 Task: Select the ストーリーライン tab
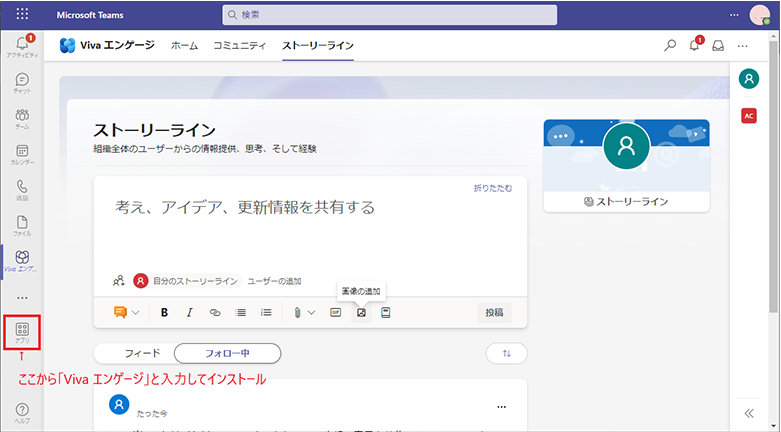pyautogui.click(x=318, y=45)
